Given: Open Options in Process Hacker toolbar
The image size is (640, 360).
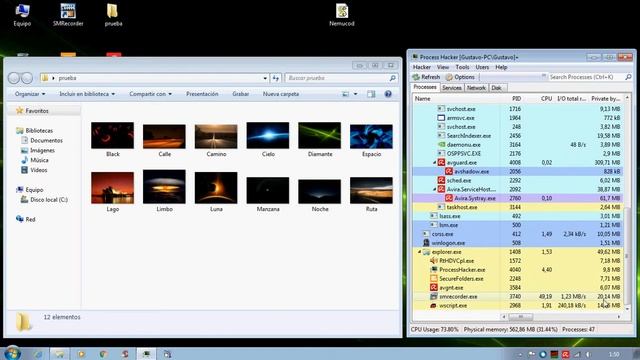Looking at the screenshot, I should [x=460, y=77].
